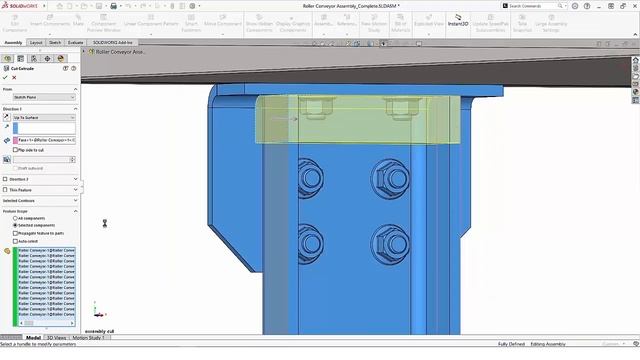This screenshot has height=360, width=640.
Task: Click the Print icon in quick access toolbar
Action: click(113, 6)
